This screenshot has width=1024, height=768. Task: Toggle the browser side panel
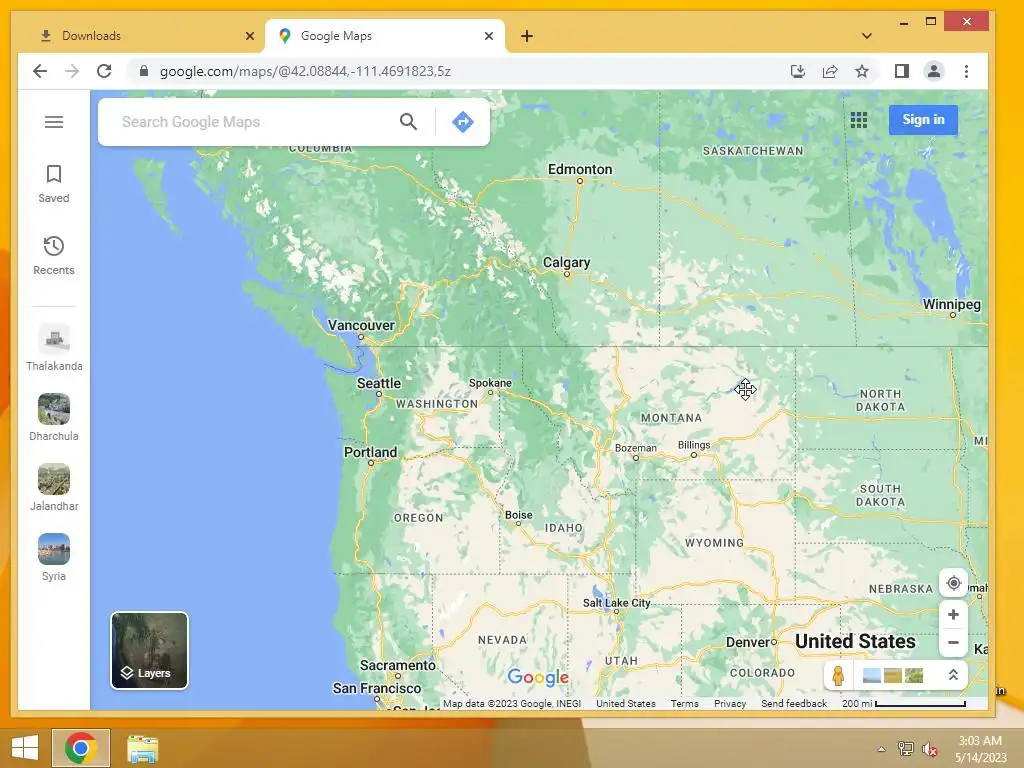(x=902, y=71)
